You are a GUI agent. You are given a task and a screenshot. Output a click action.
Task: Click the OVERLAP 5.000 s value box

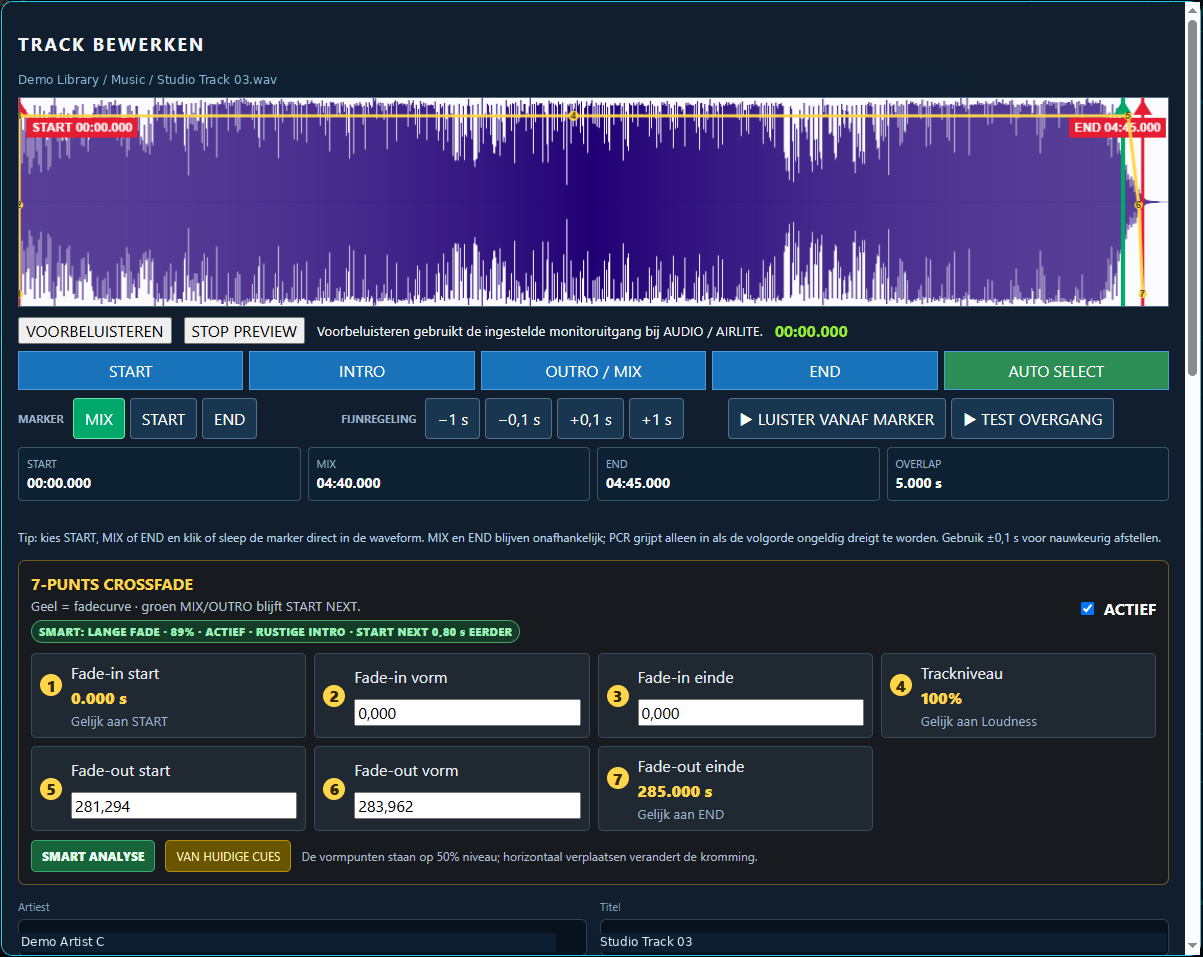point(1027,474)
